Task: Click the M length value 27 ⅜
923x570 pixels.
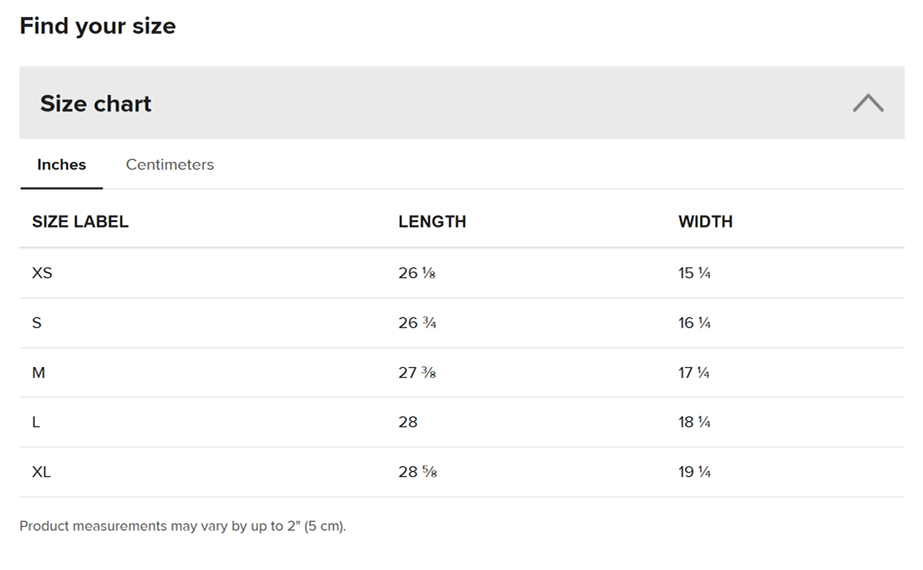Action: tap(417, 373)
